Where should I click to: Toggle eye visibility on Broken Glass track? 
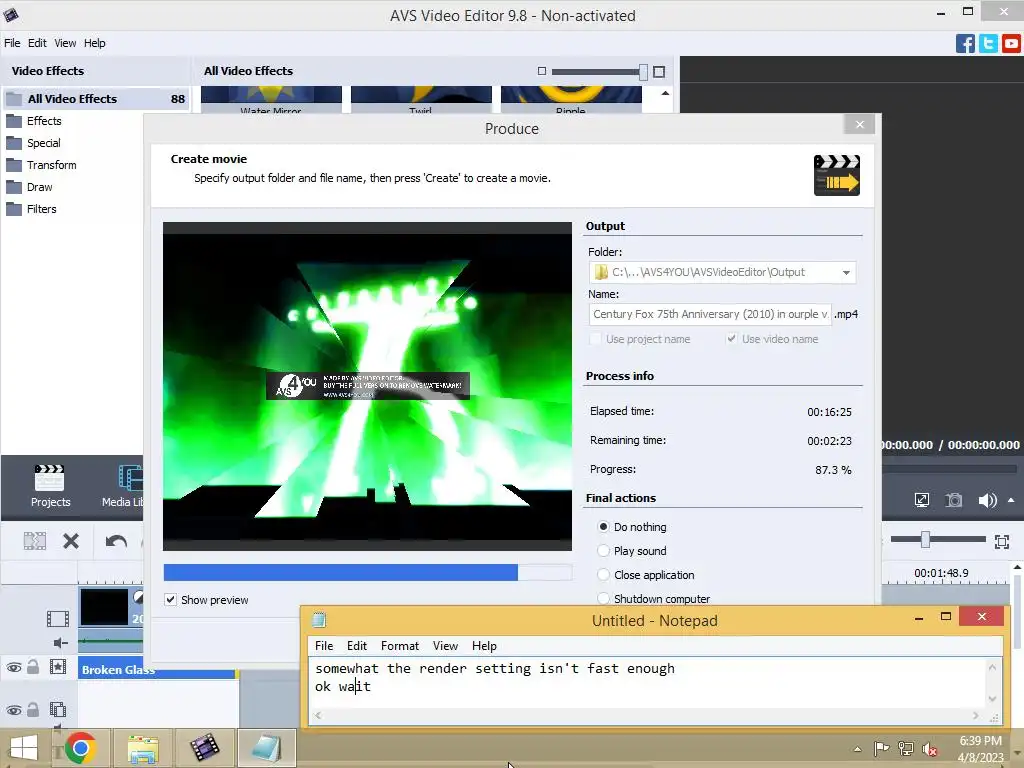[14, 667]
